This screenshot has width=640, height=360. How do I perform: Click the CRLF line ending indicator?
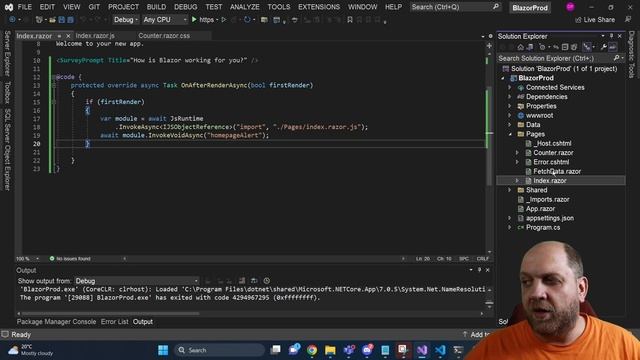pos(482,259)
